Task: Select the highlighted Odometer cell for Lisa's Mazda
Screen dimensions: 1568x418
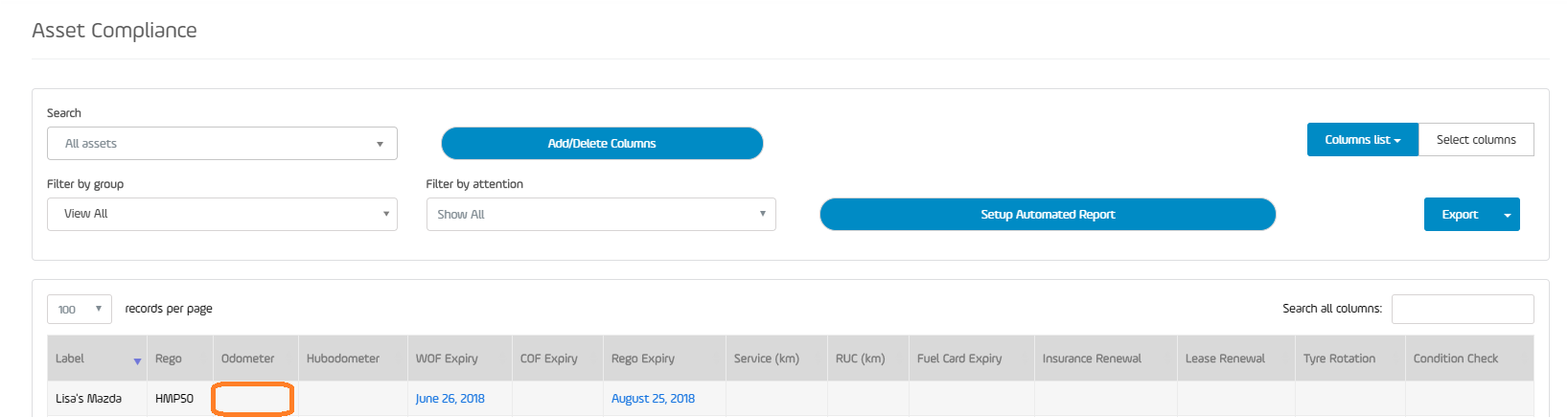Action: (252, 399)
